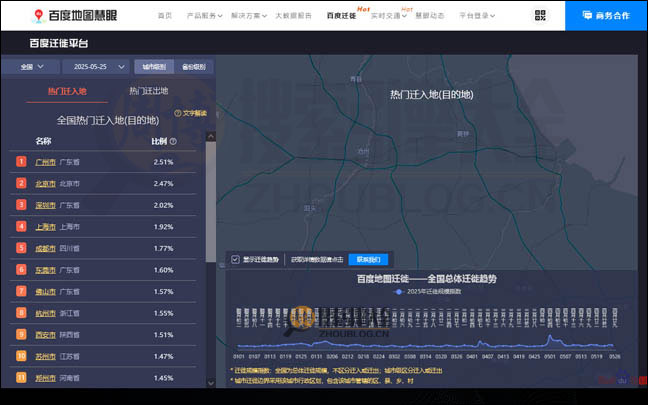Open the QR code icon in header
The width and height of the screenshot is (648, 405).
click(x=540, y=16)
